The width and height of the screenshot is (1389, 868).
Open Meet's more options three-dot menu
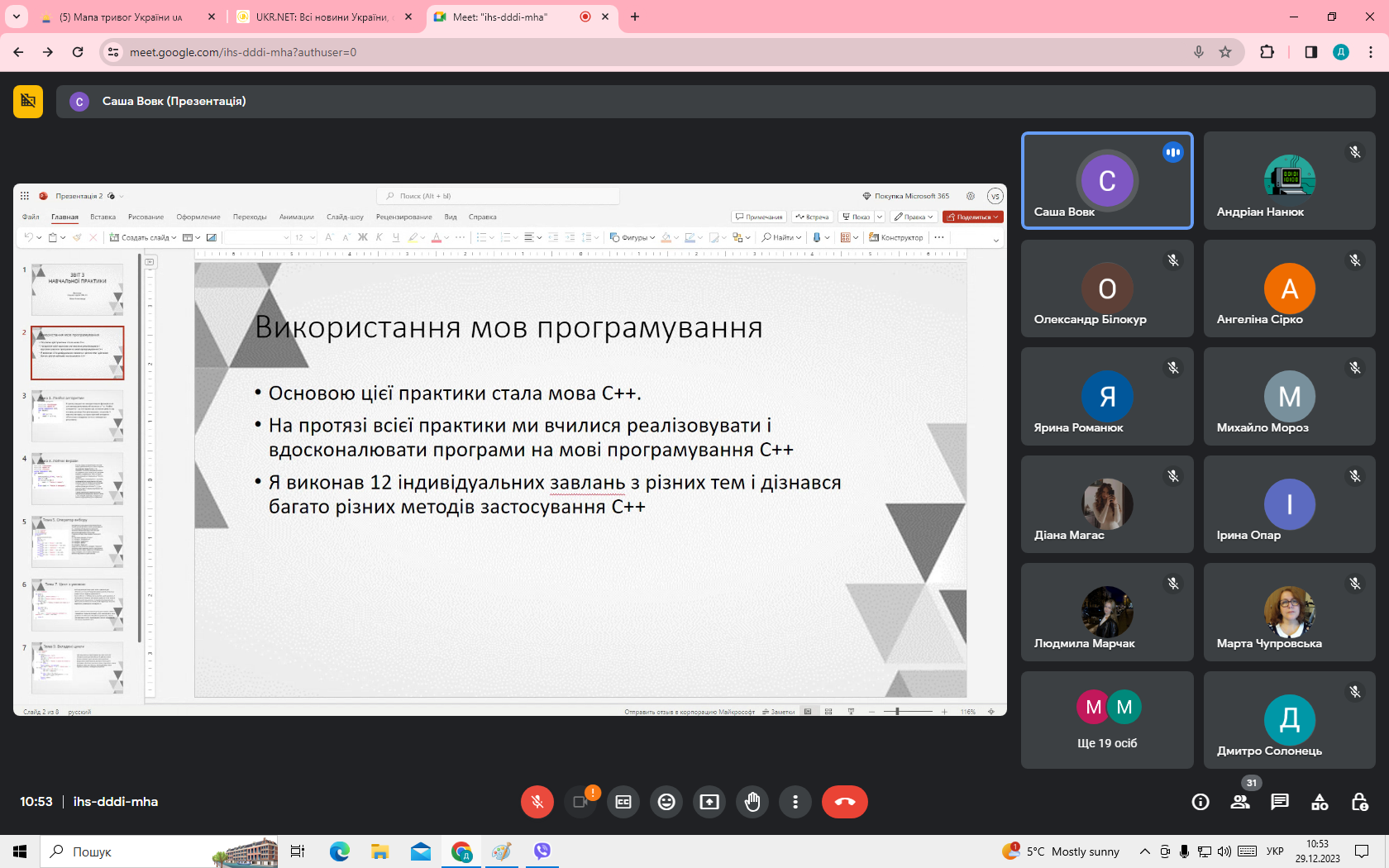tap(795, 802)
